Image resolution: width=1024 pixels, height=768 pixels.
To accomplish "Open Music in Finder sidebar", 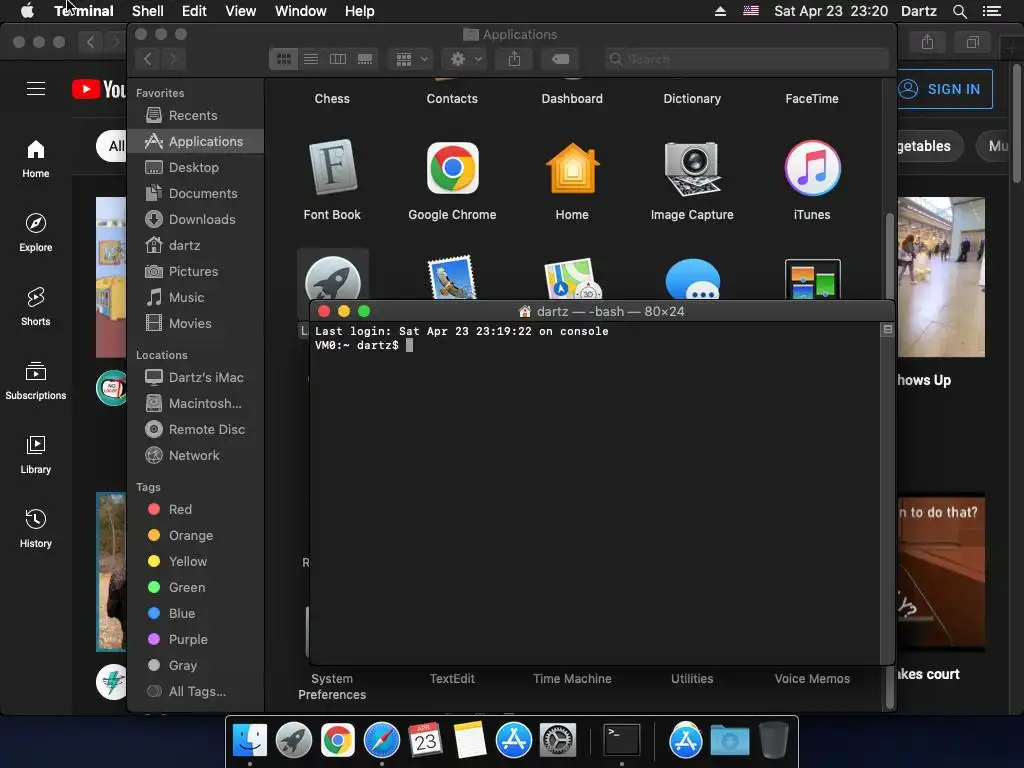I will click(195, 298).
